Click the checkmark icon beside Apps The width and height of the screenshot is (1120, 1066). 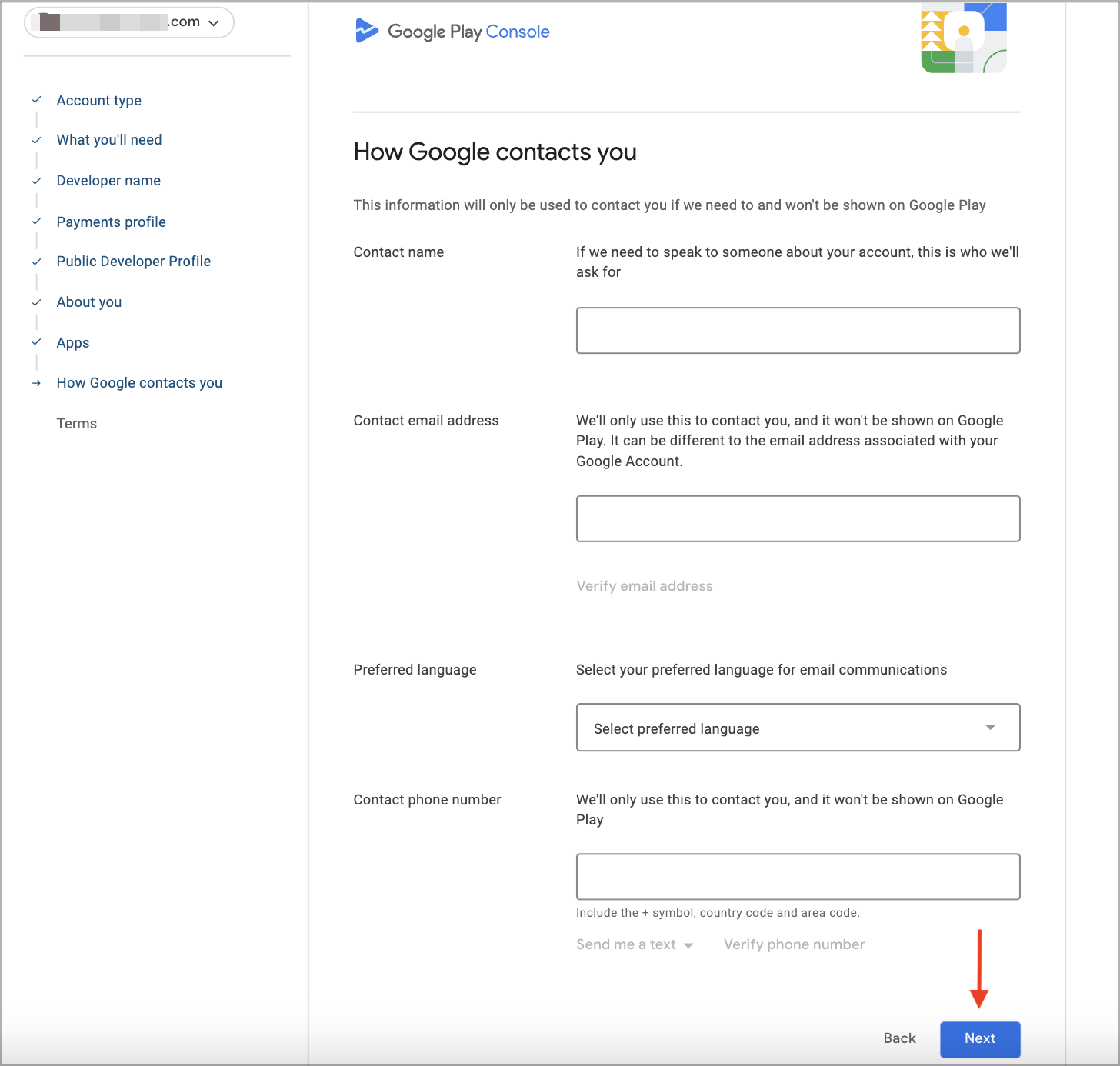pyautogui.click(x=36, y=342)
